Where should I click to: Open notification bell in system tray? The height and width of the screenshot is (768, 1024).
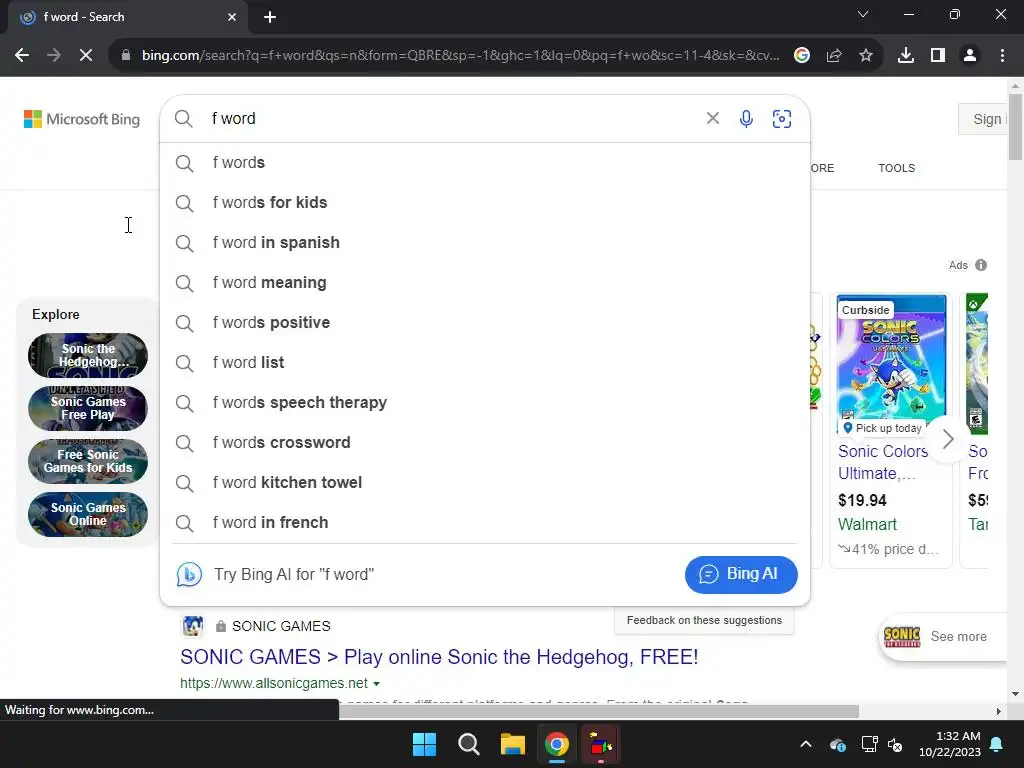coord(997,744)
